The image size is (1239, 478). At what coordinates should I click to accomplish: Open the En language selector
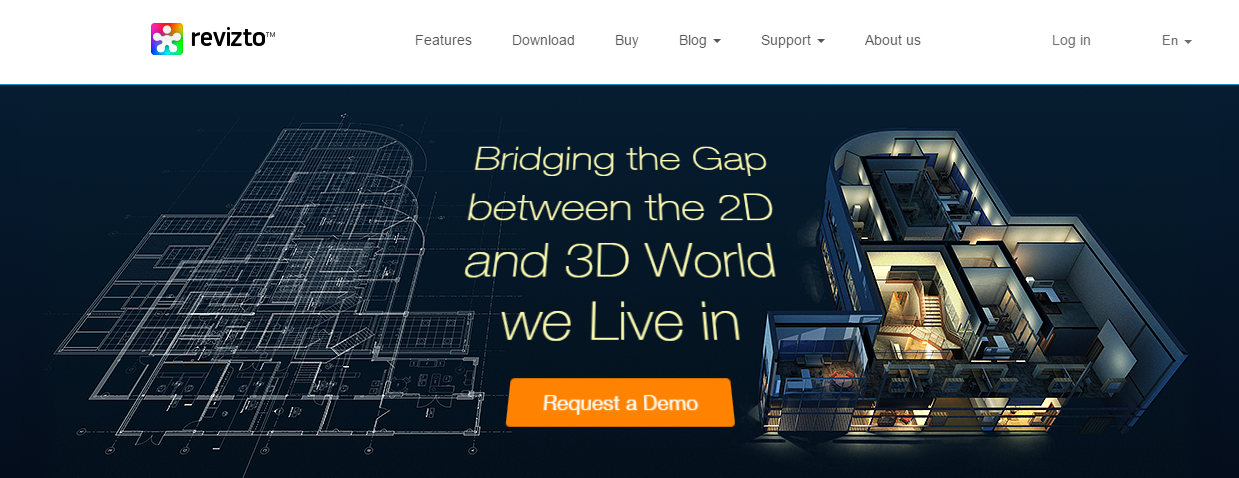pyautogui.click(x=1177, y=41)
